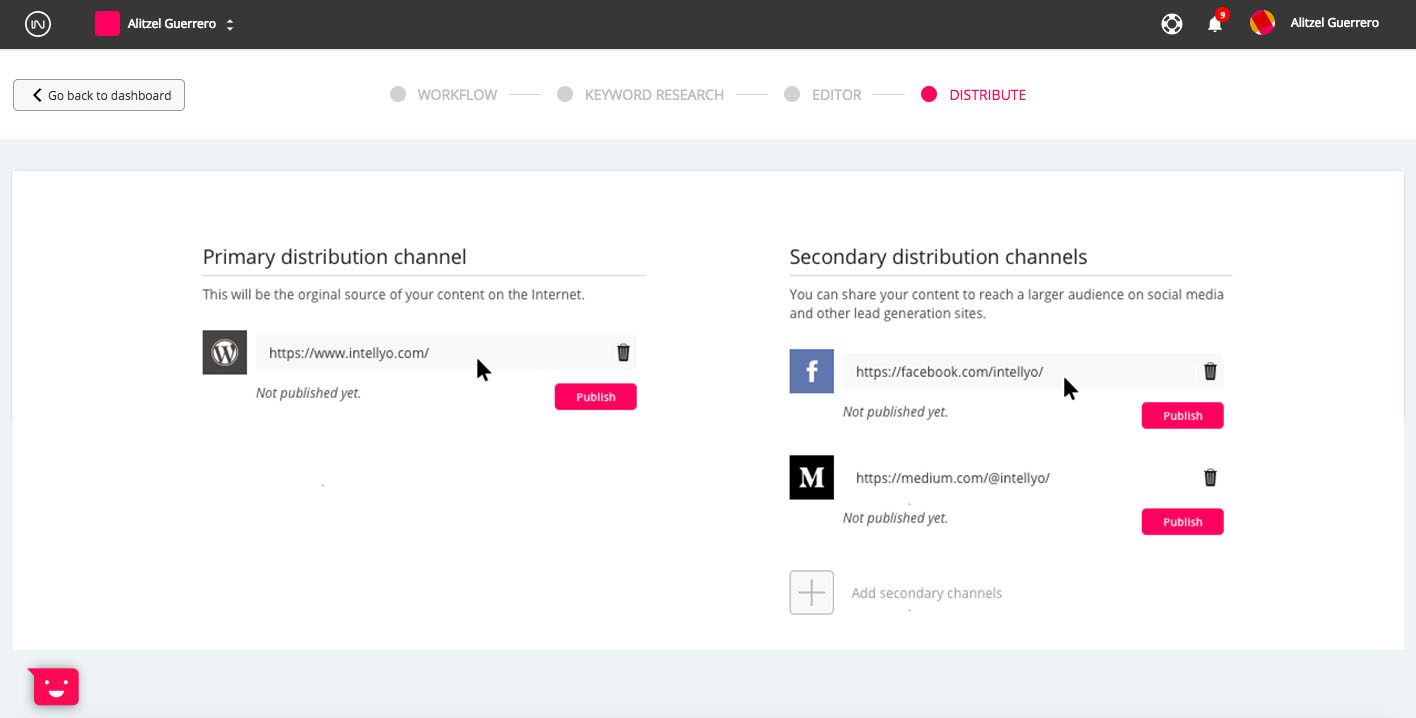Image resolution: width=1416 pixels, height=718 pixels.
Task: Delete the Medium channel
Action: click(x=1210, y=477)
